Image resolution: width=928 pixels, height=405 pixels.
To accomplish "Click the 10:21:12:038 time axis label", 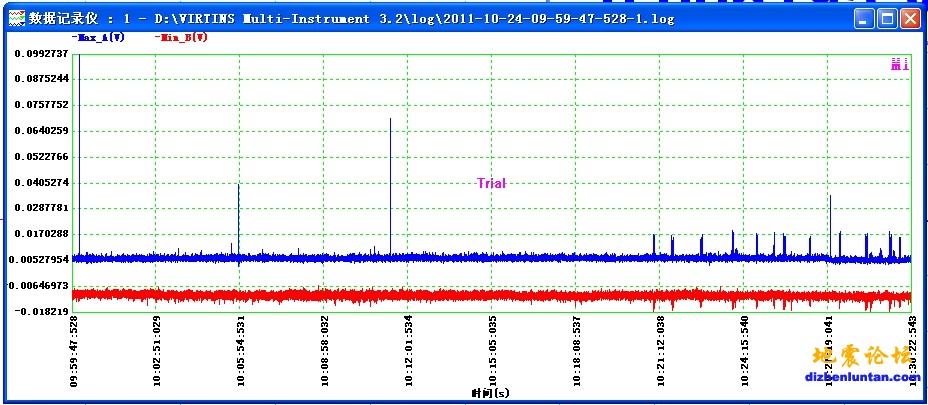I will pyautogui.click(x=660, y=351).
